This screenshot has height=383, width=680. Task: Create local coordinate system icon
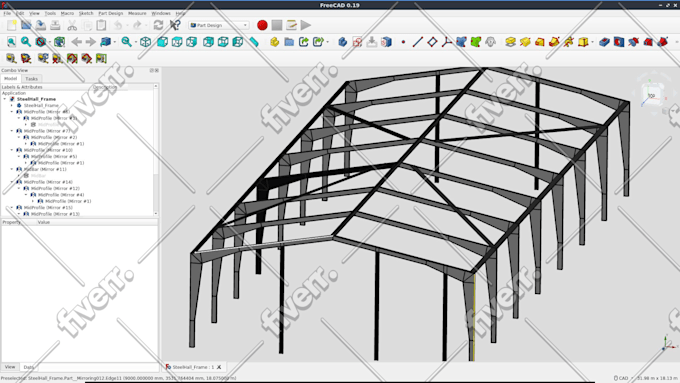point(447,42)
